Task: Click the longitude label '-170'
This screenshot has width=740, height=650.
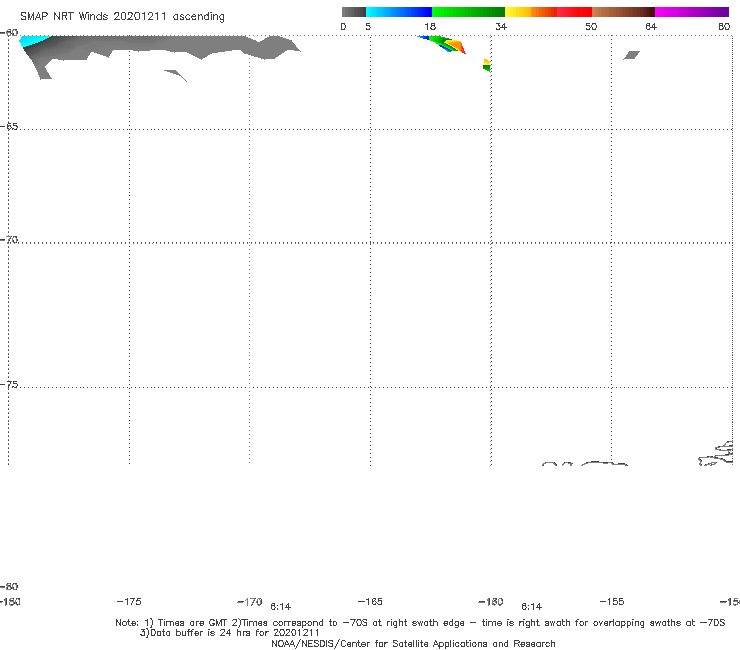Action: pyautogui.click(x=250, y=602)
